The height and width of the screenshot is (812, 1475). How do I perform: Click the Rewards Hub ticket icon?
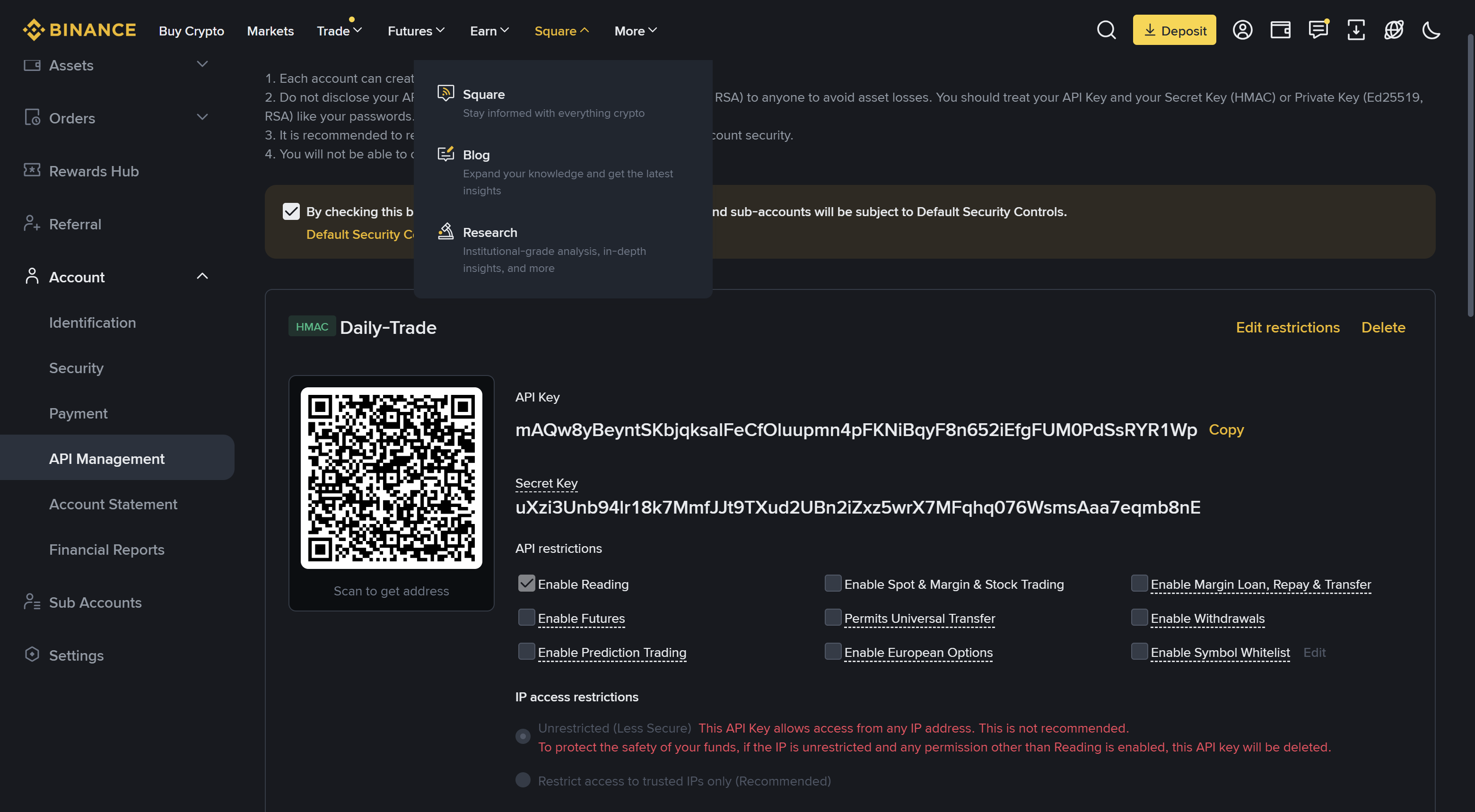(32, 170)
